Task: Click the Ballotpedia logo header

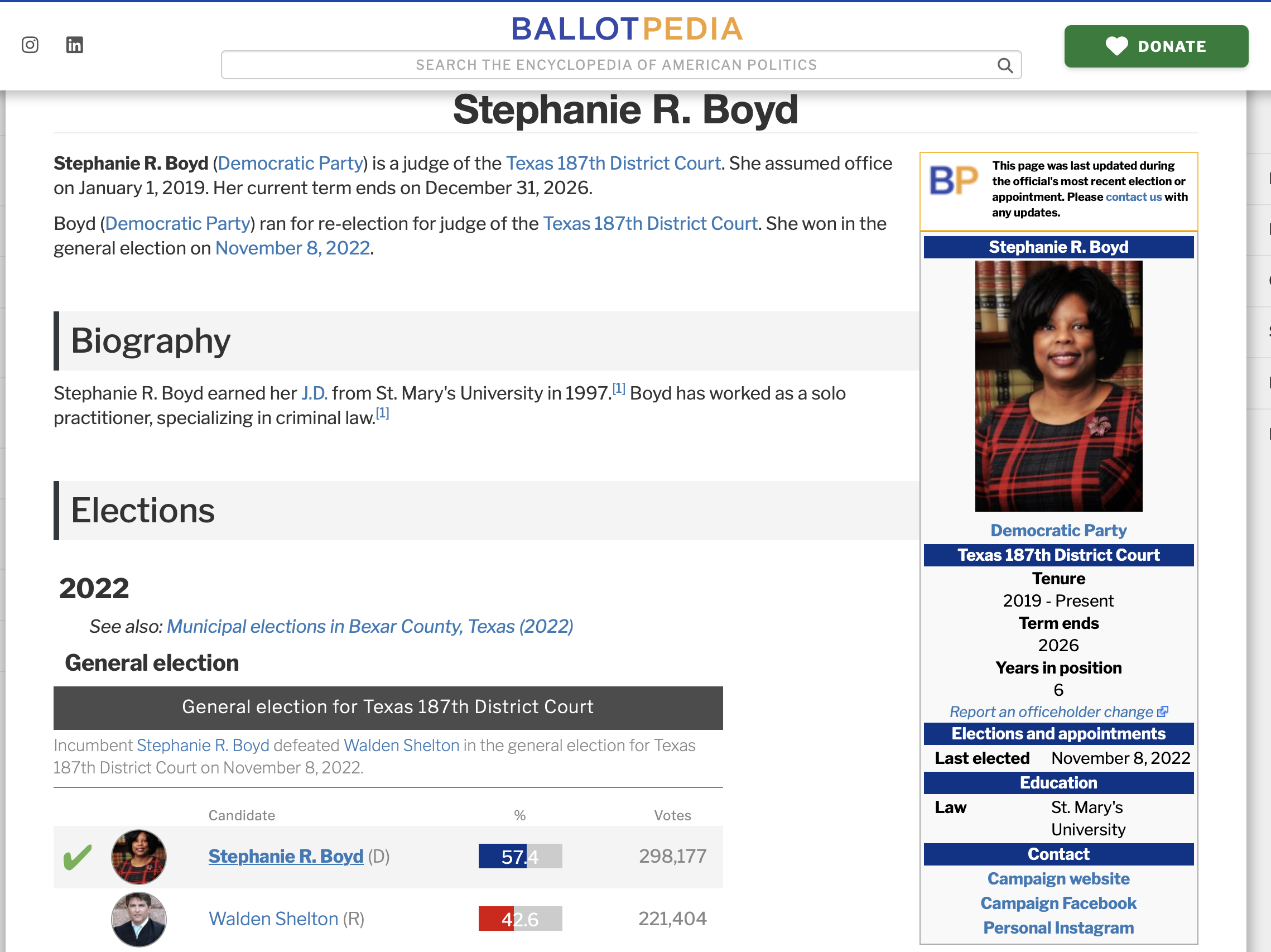Action: point(627,28)
